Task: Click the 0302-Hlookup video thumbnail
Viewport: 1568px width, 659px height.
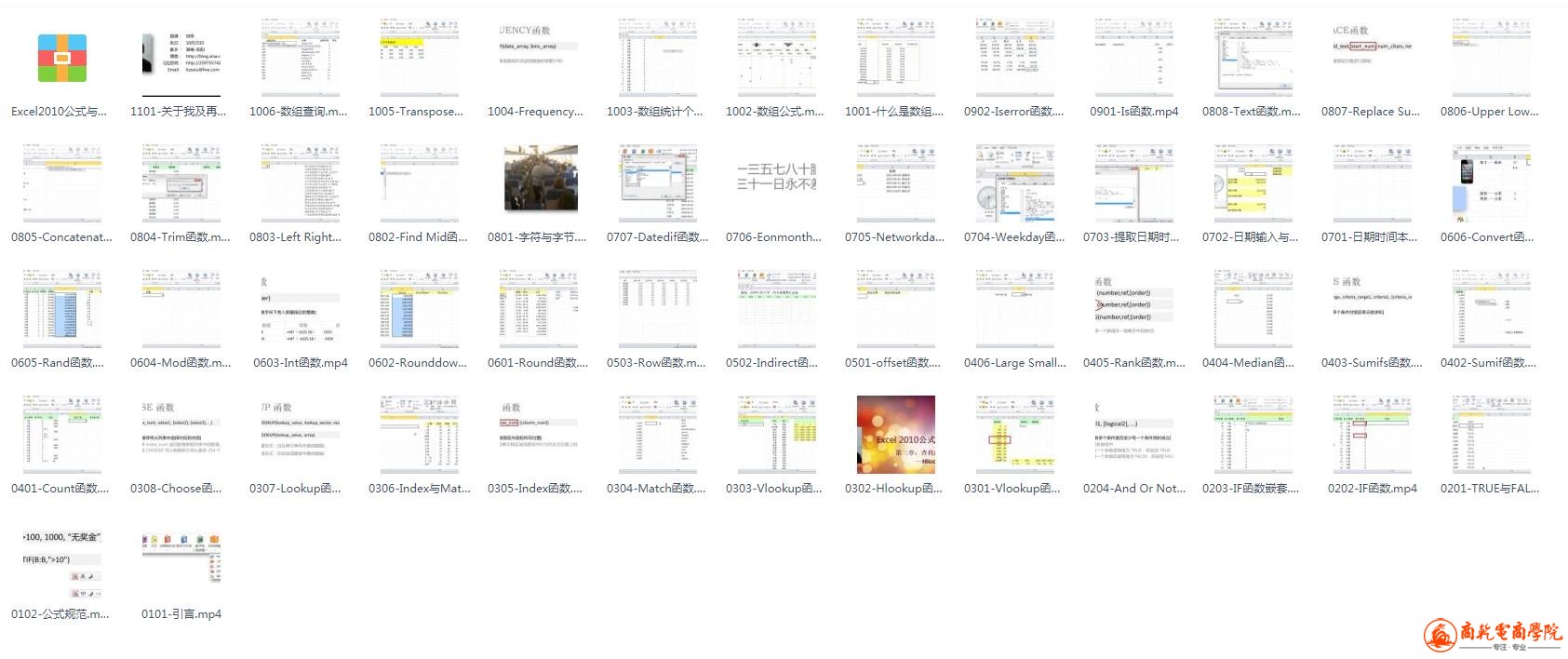Action: click(x=896, y=434)
